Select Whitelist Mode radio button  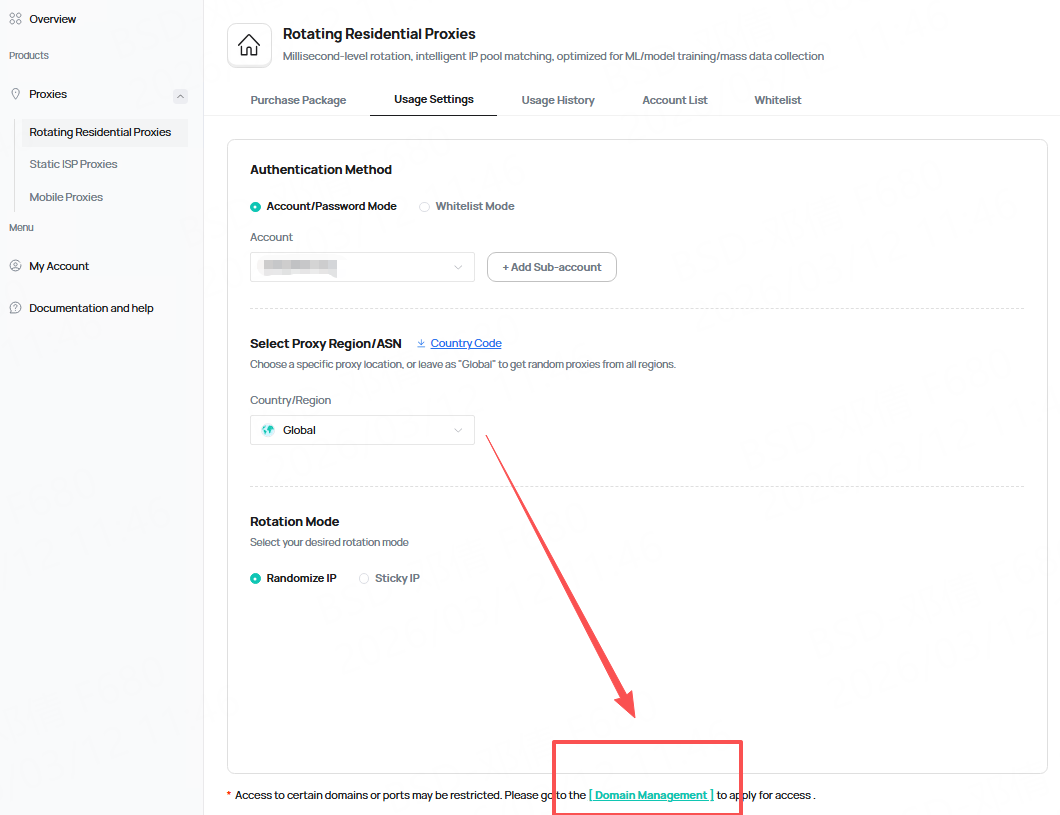coord(425,207)
